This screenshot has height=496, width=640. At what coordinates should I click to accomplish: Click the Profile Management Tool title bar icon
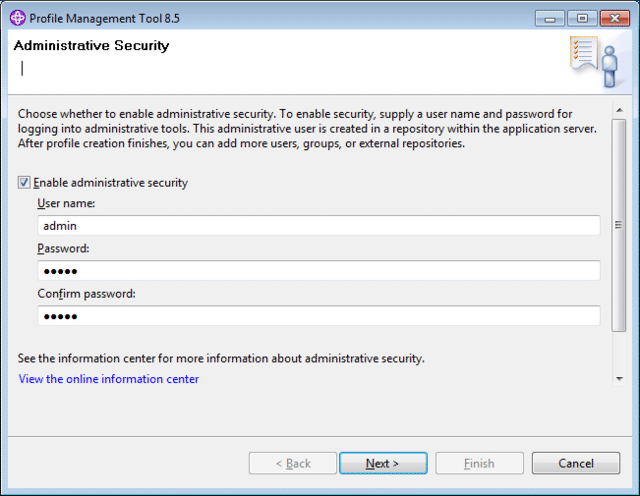click(17, 17)
